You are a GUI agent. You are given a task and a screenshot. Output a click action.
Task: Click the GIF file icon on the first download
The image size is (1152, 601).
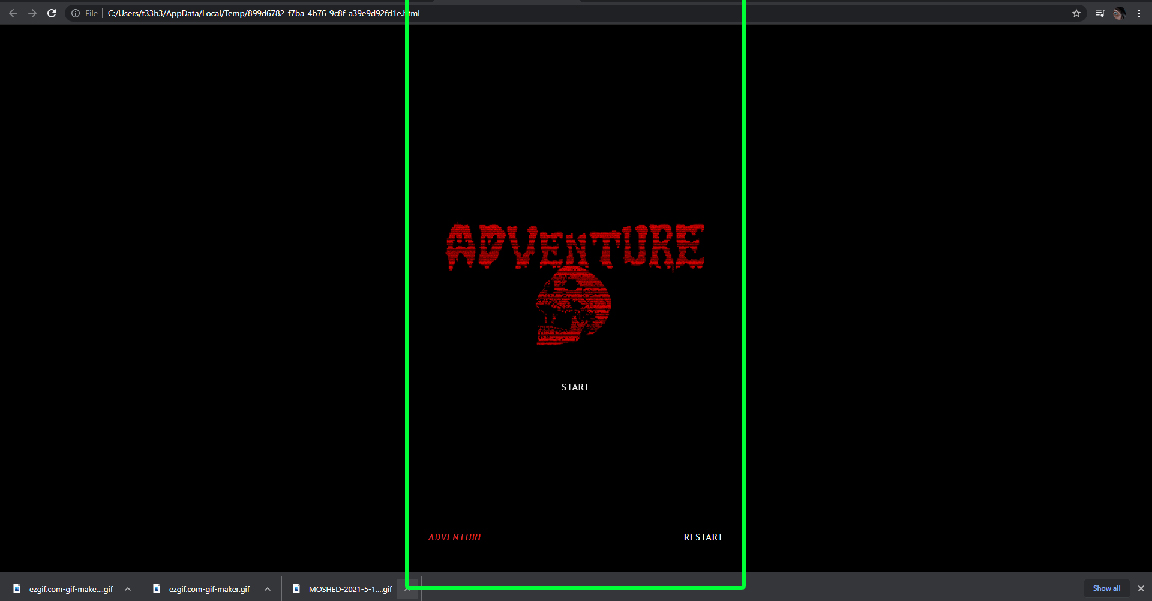pyautogui.click(x=16, y=589)
